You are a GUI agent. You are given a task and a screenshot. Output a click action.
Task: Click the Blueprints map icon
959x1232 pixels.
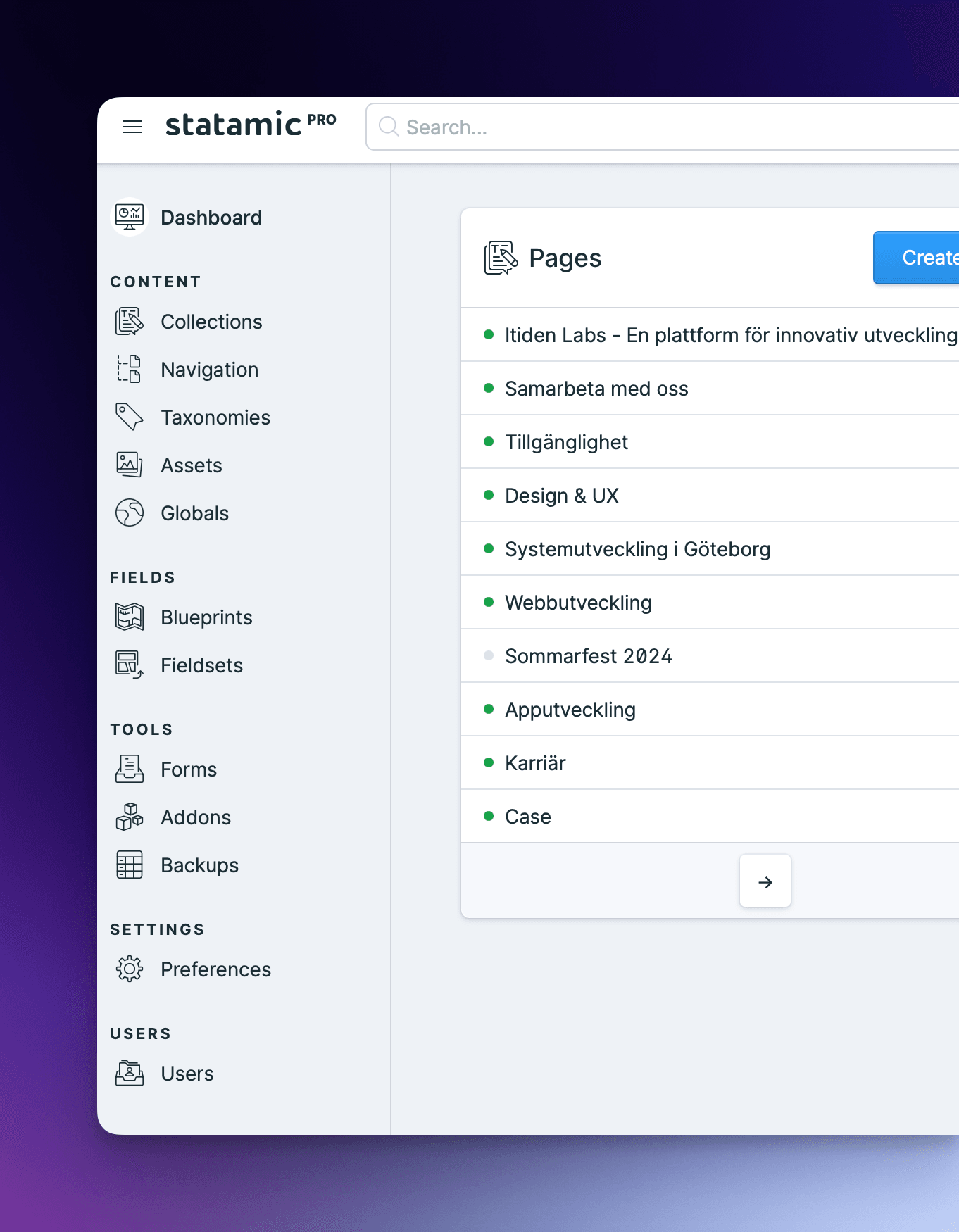pos(130,617)
